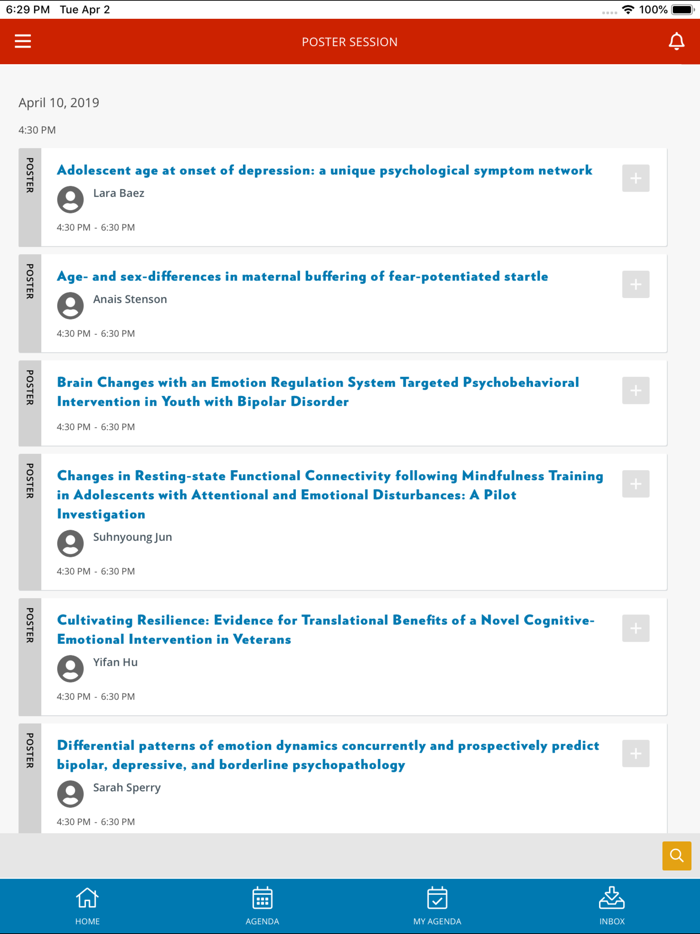
Task: Open the notifications bell
Action: (677, 41)
